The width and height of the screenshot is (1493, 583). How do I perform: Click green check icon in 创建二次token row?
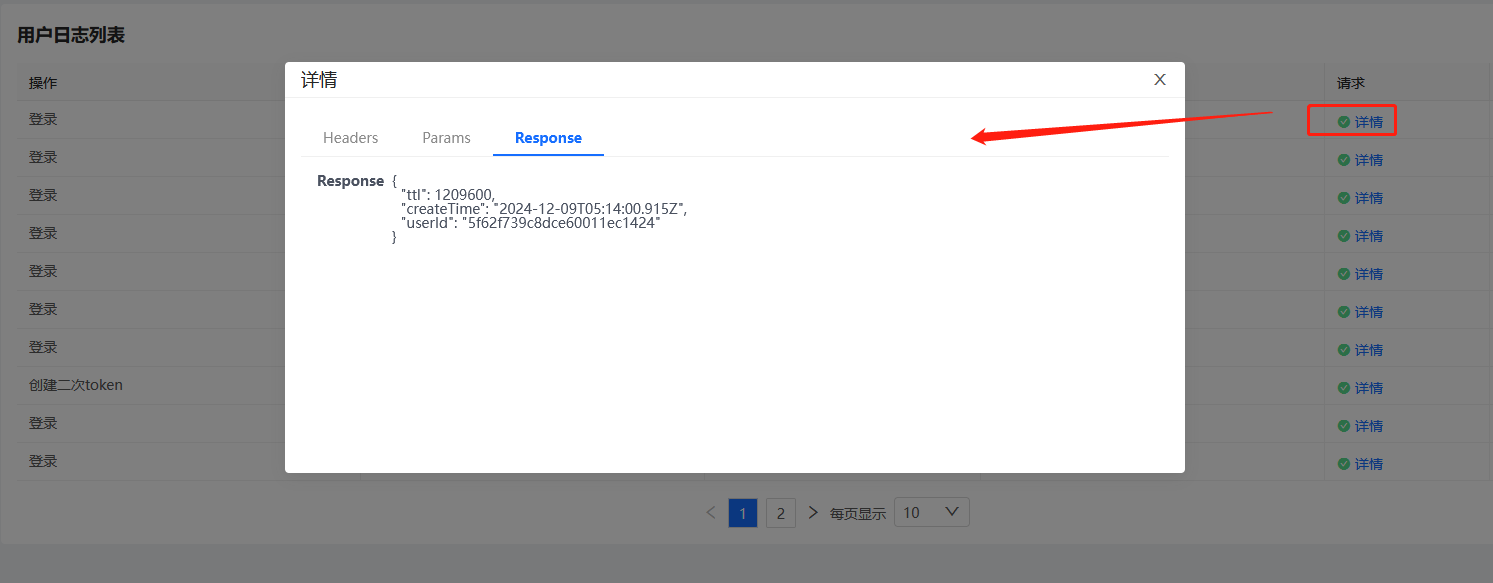point(1344,388)
